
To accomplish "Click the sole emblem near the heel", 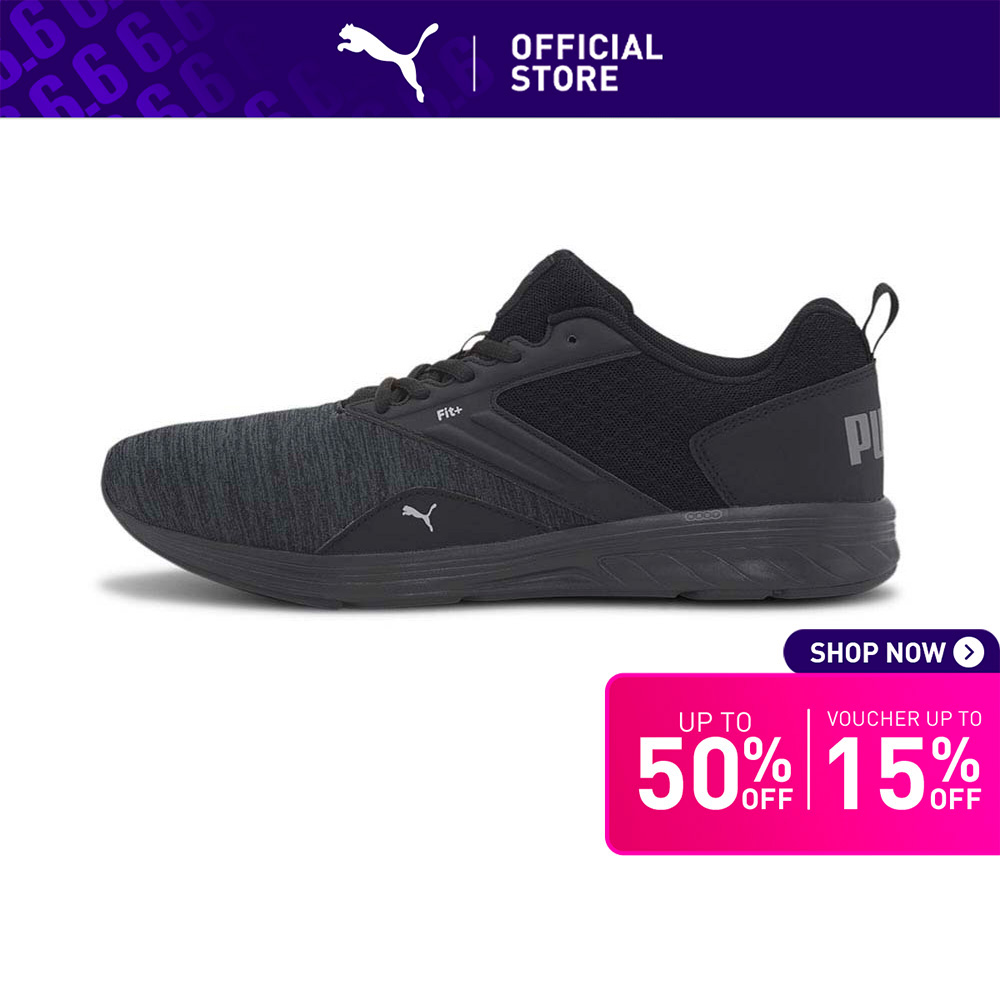I will pyautogui.click(x=703, y=515).
